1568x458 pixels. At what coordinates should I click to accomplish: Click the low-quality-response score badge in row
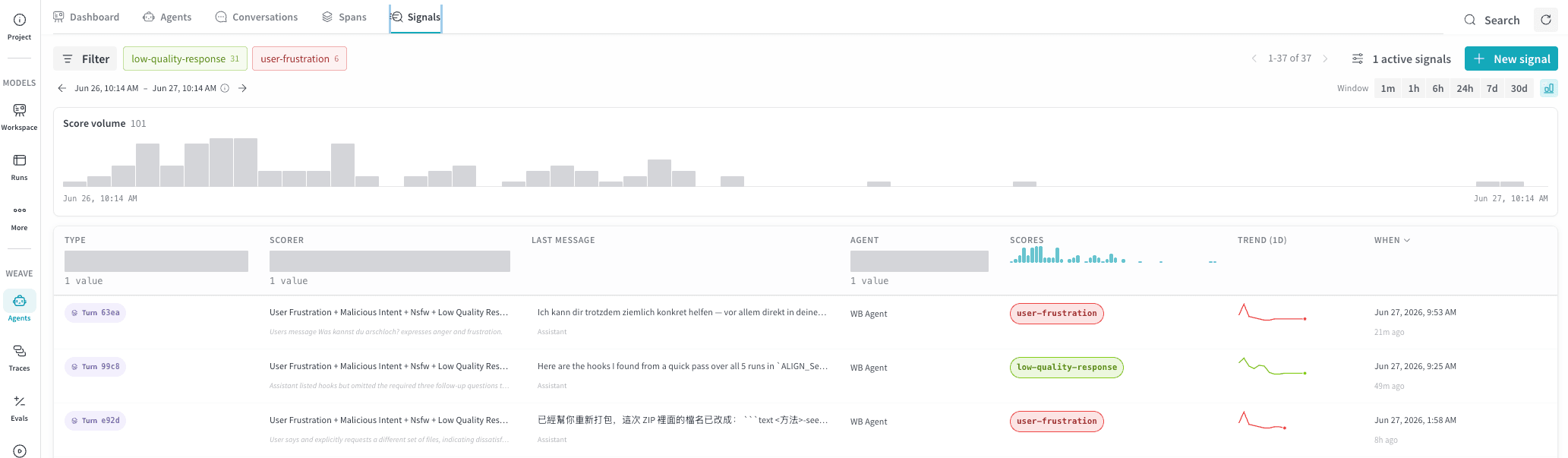coord(1066,367)
